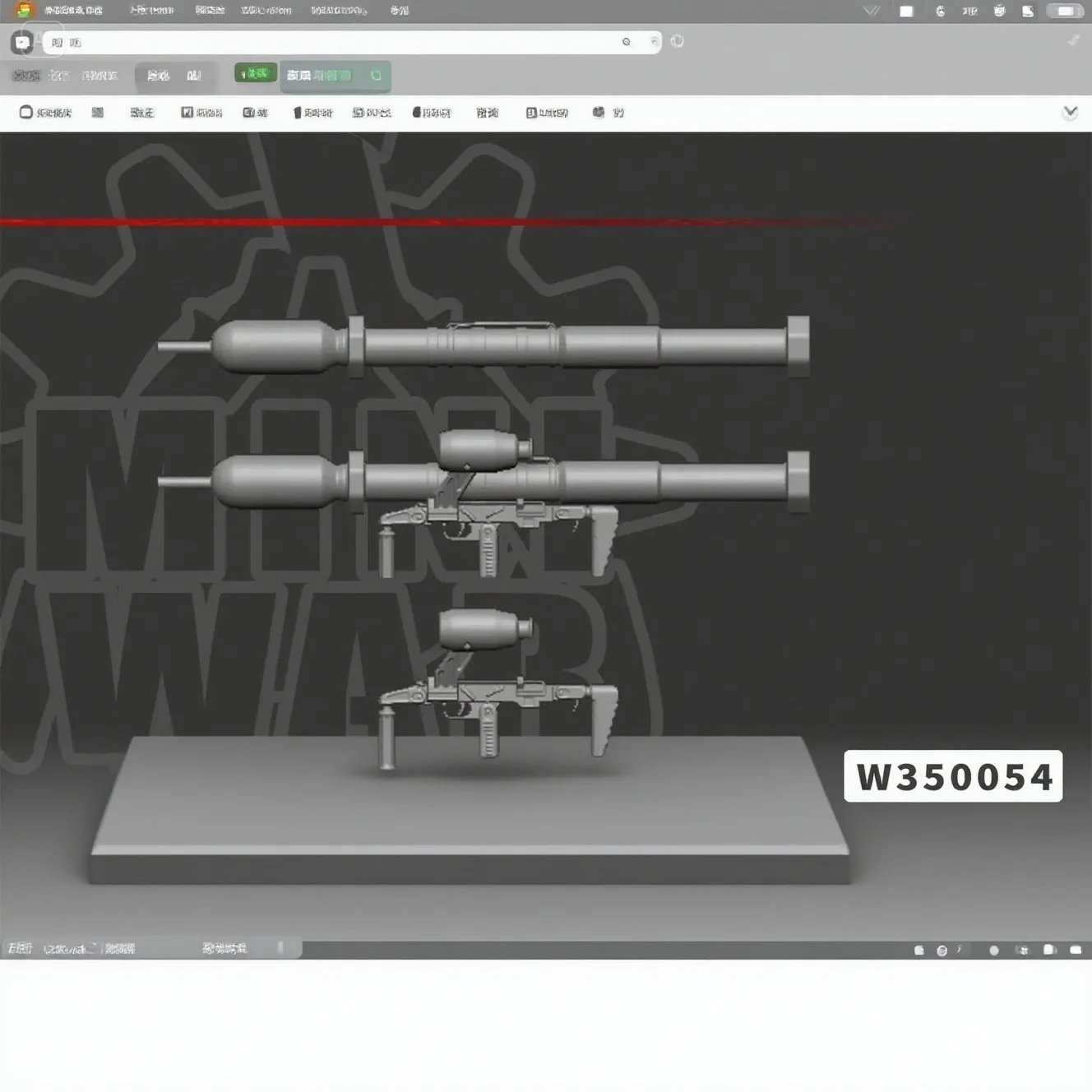Open the first menu next to the app logo
1092x1092 pixels.
pos(73,11)
